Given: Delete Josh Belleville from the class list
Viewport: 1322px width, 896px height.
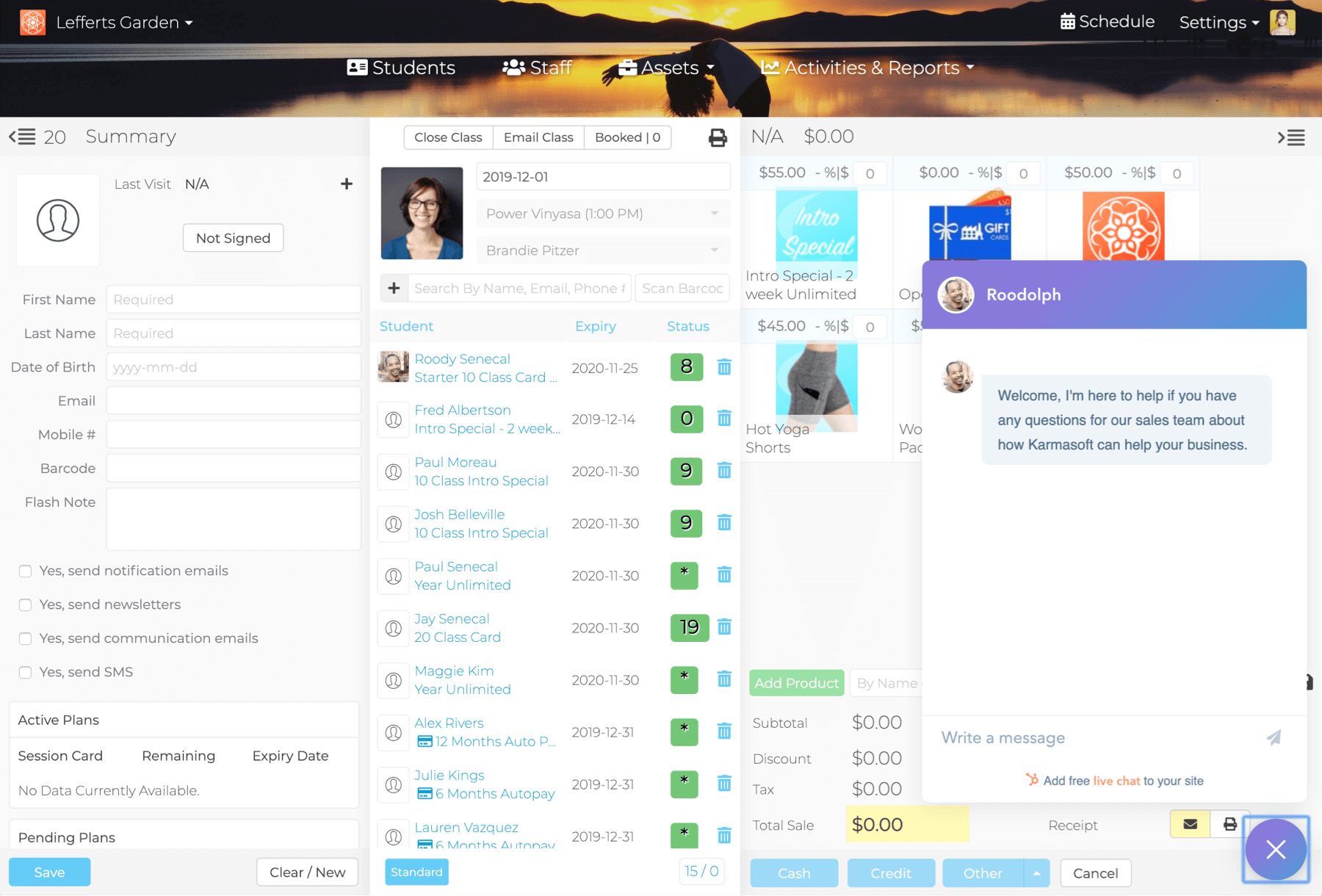Looking at the screenshot, I should pyautogui.click(x=724, y=523).
